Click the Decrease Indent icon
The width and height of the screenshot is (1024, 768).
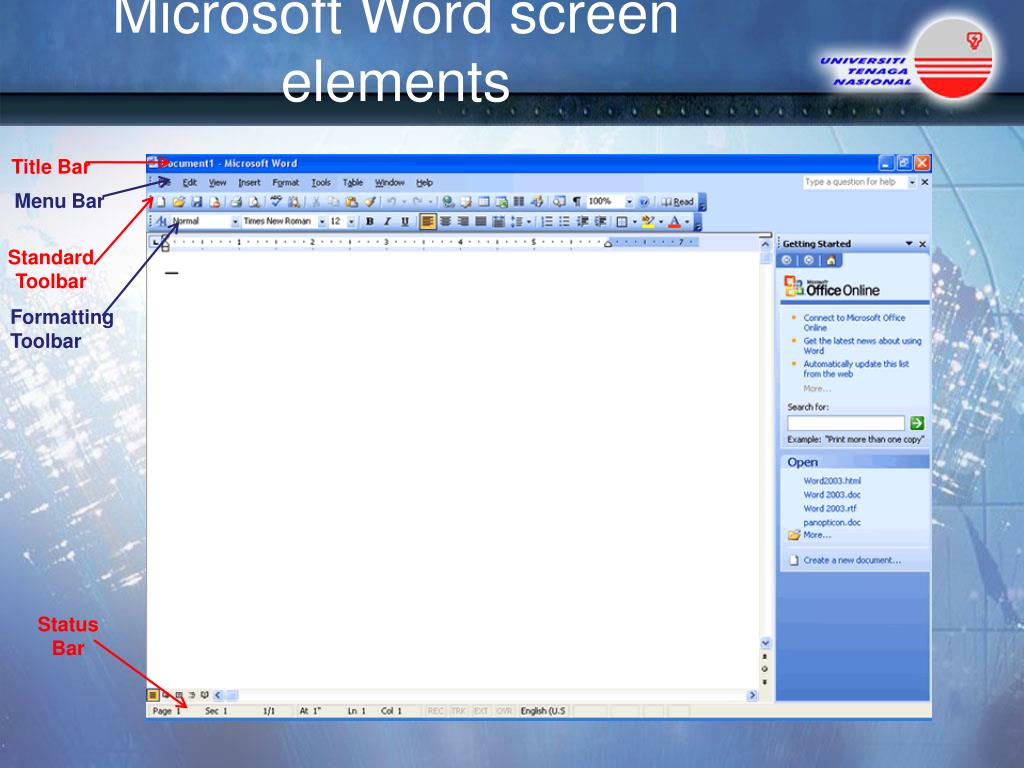[583, 222]
